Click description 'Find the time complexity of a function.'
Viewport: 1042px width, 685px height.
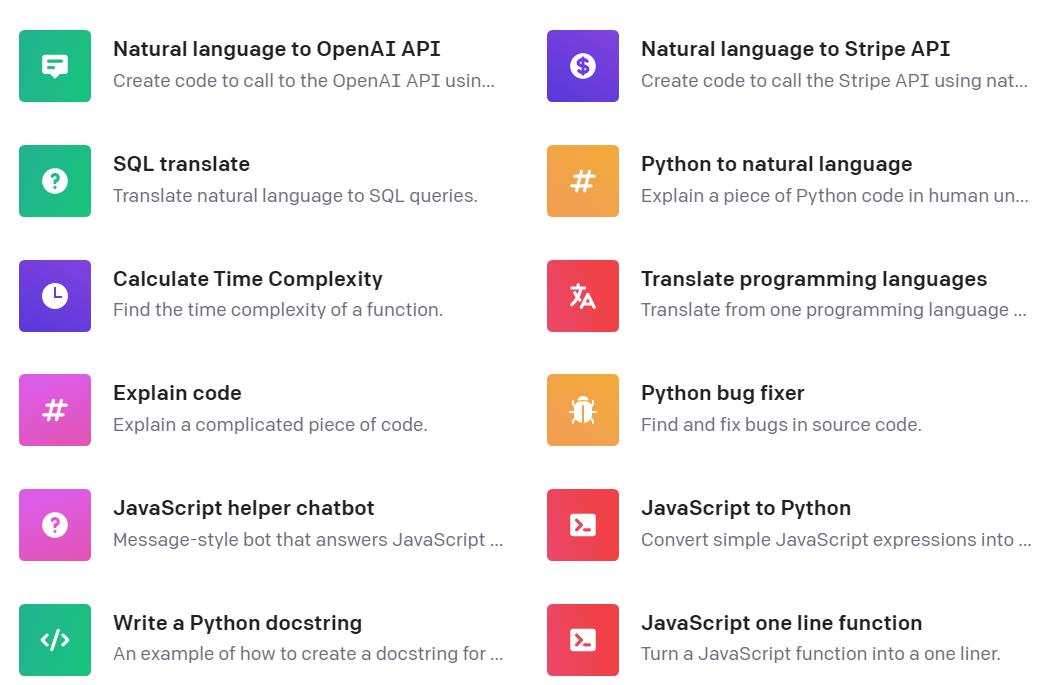pos(278,310)
